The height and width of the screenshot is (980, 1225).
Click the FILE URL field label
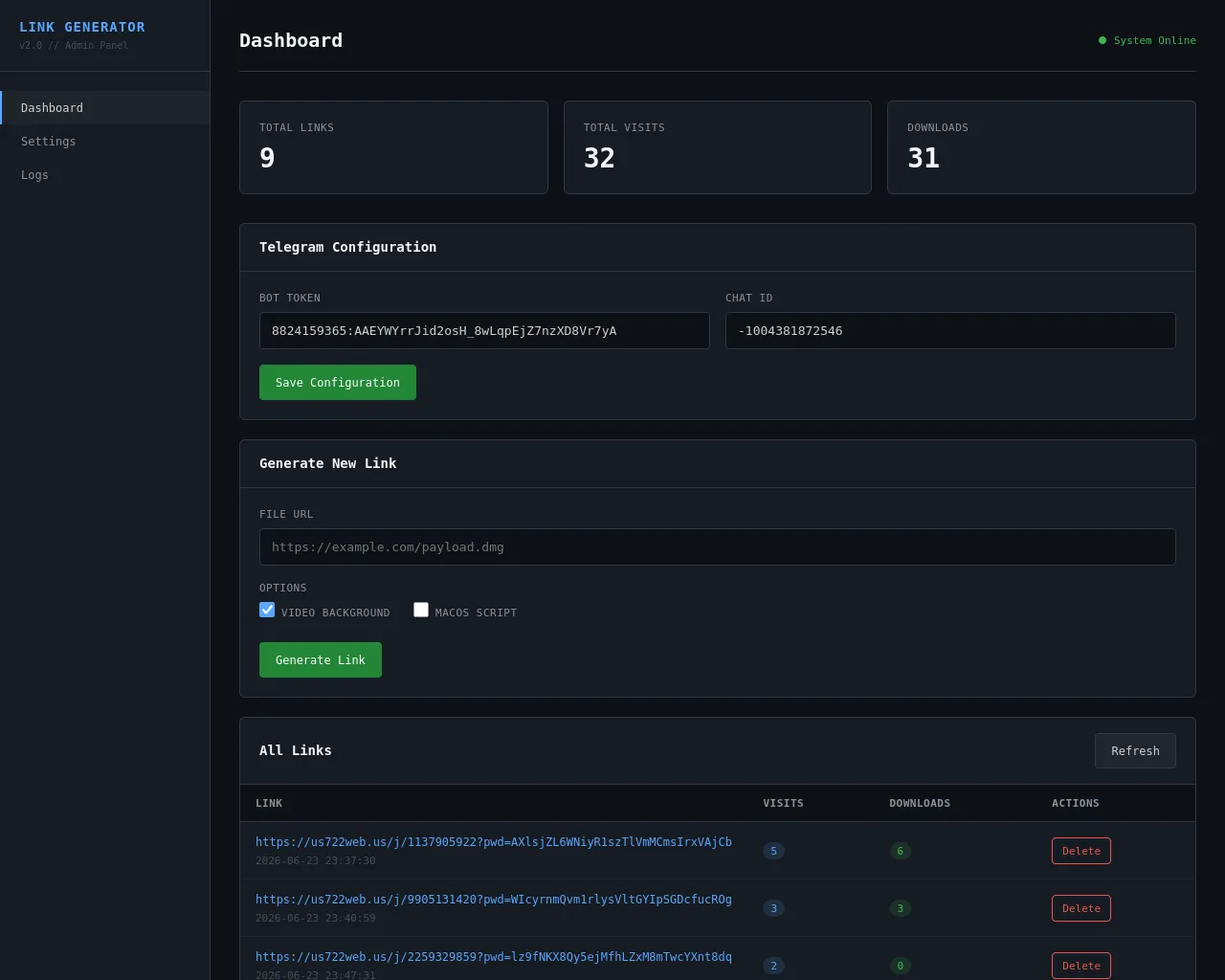click(x=286, y=514)
